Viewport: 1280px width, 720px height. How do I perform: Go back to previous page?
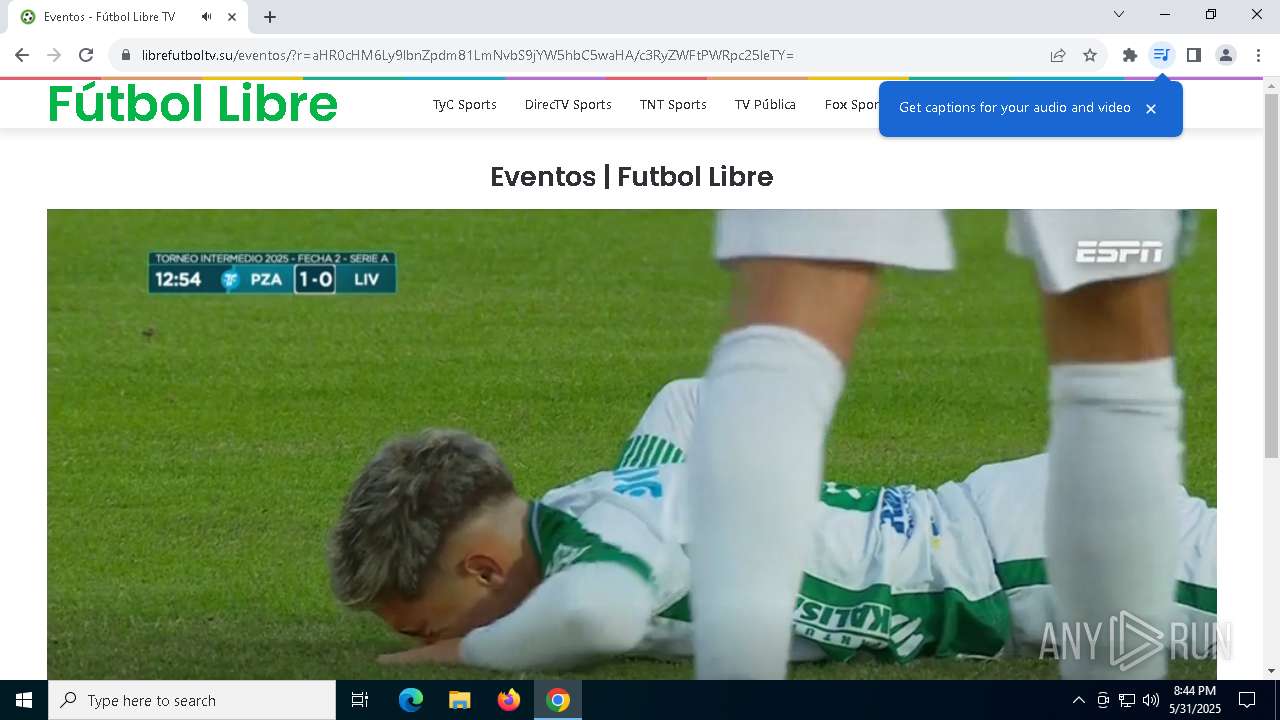pos(22,55)
